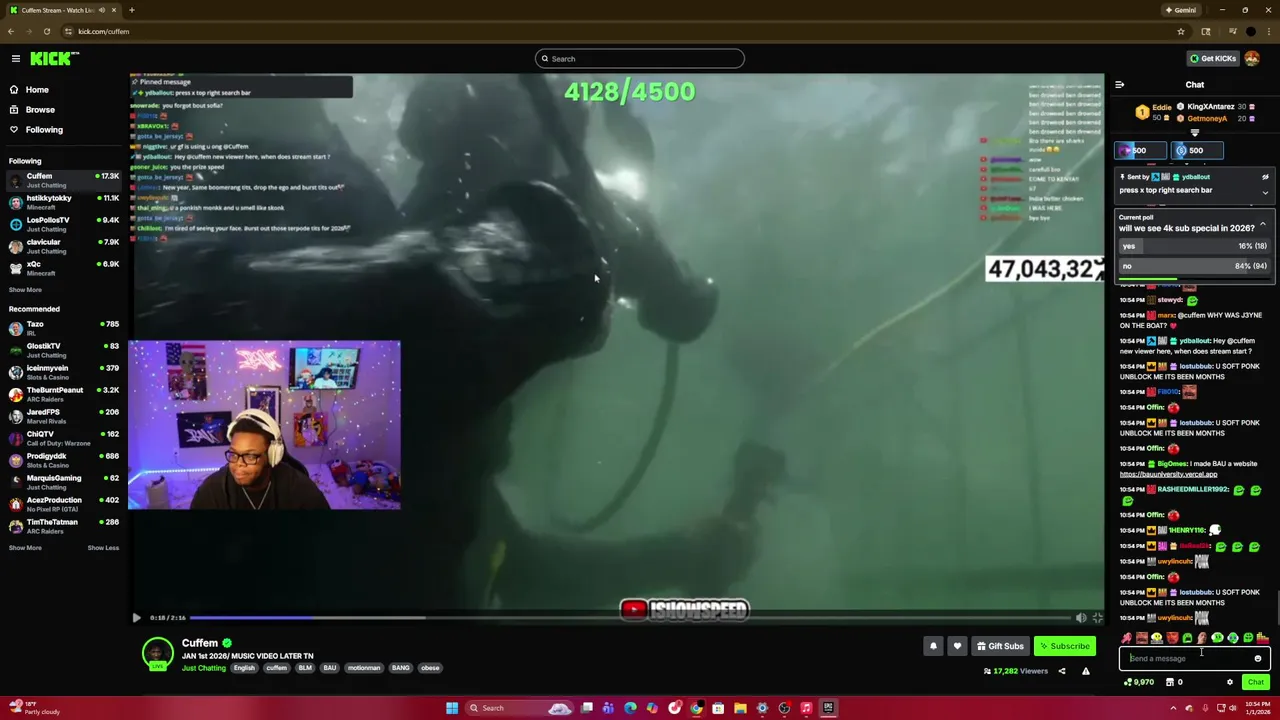Viewport: 1280px width, 720px height.
Task: Hide the pinned message with eye icon
Action: (x=1265, y=177)
